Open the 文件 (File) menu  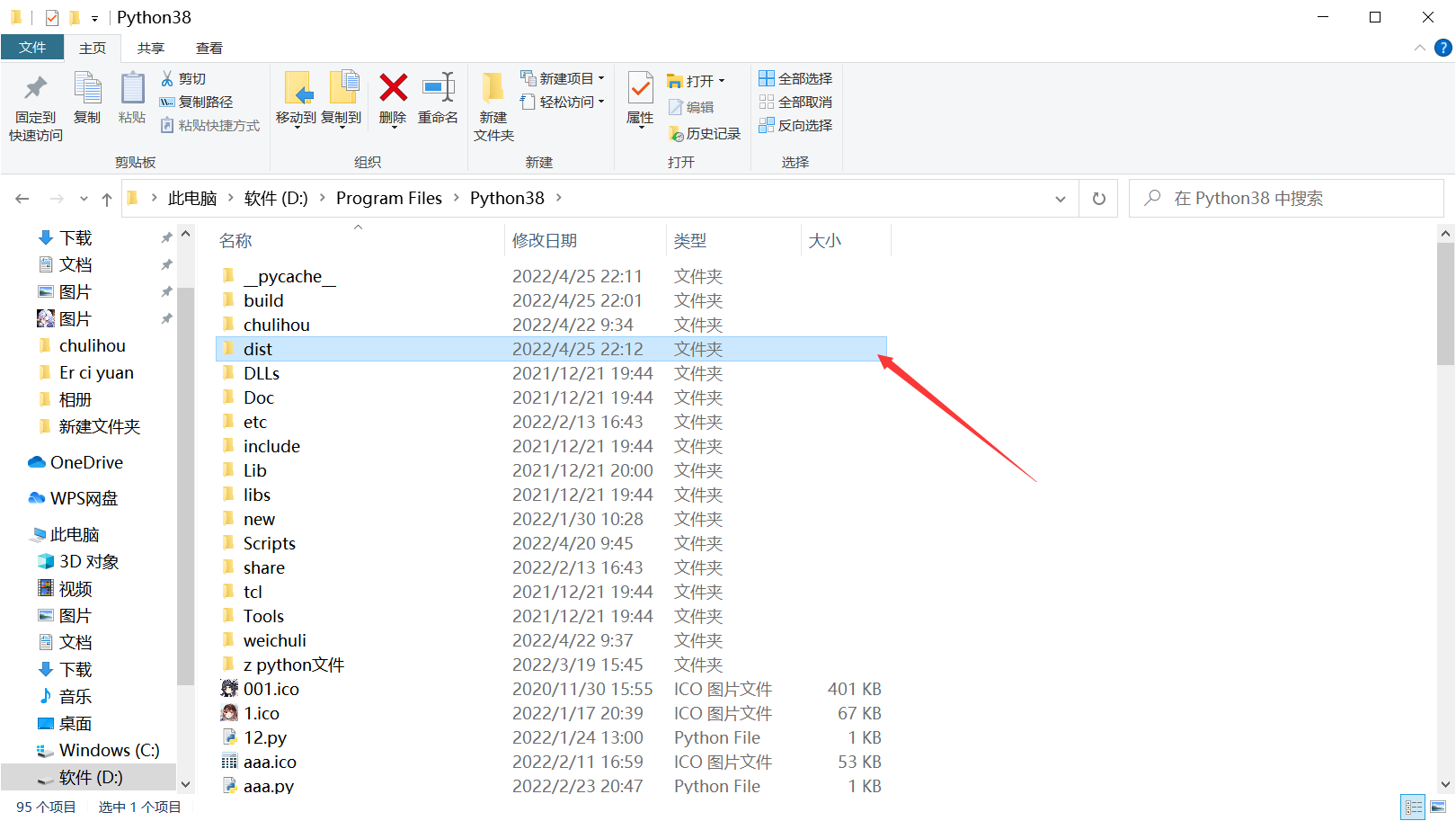[32, 48]
